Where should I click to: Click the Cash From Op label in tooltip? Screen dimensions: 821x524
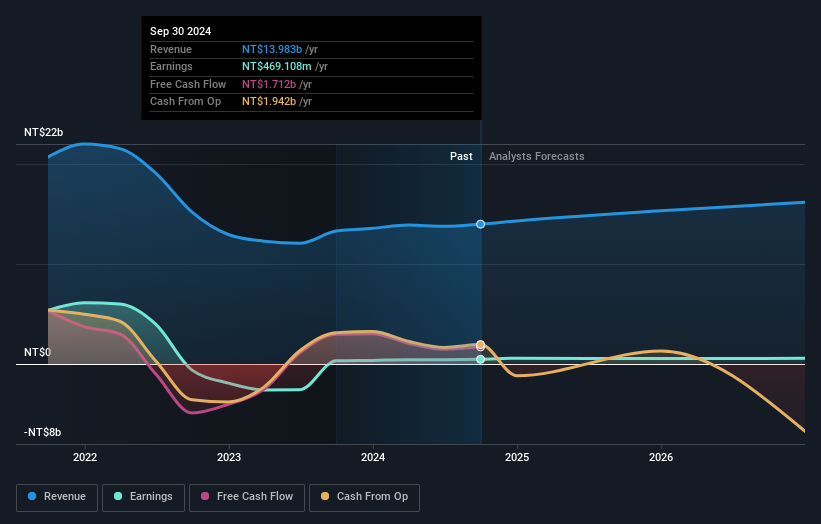point(185,102)
